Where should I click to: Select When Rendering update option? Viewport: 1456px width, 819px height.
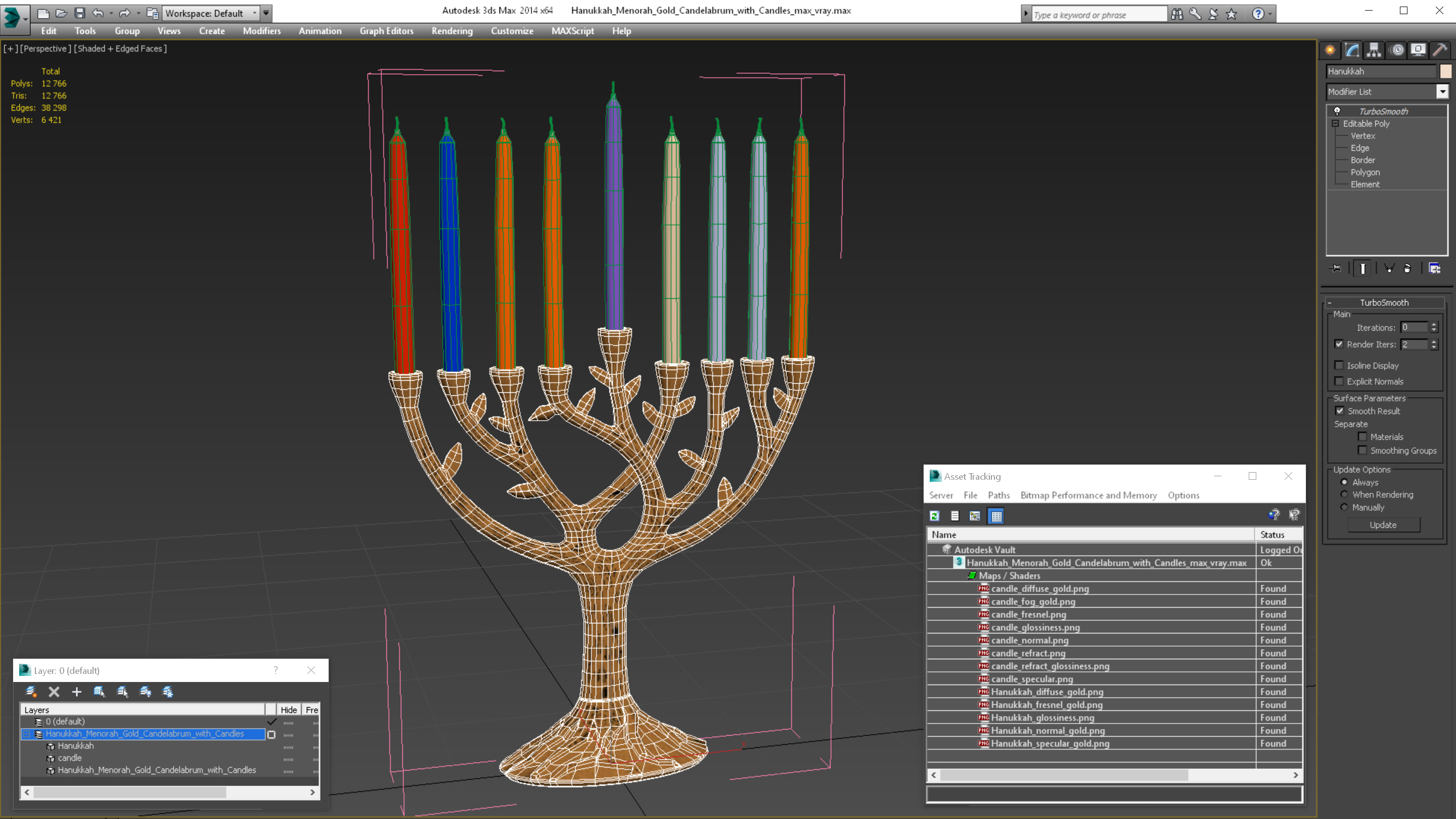(x=1344, y=494)
